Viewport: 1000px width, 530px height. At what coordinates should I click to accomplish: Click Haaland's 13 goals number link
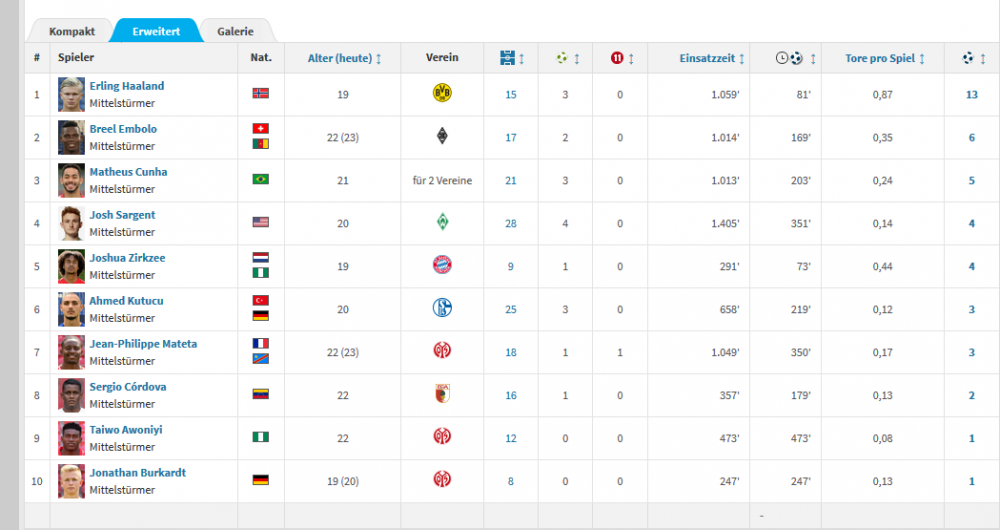point(971,94)
